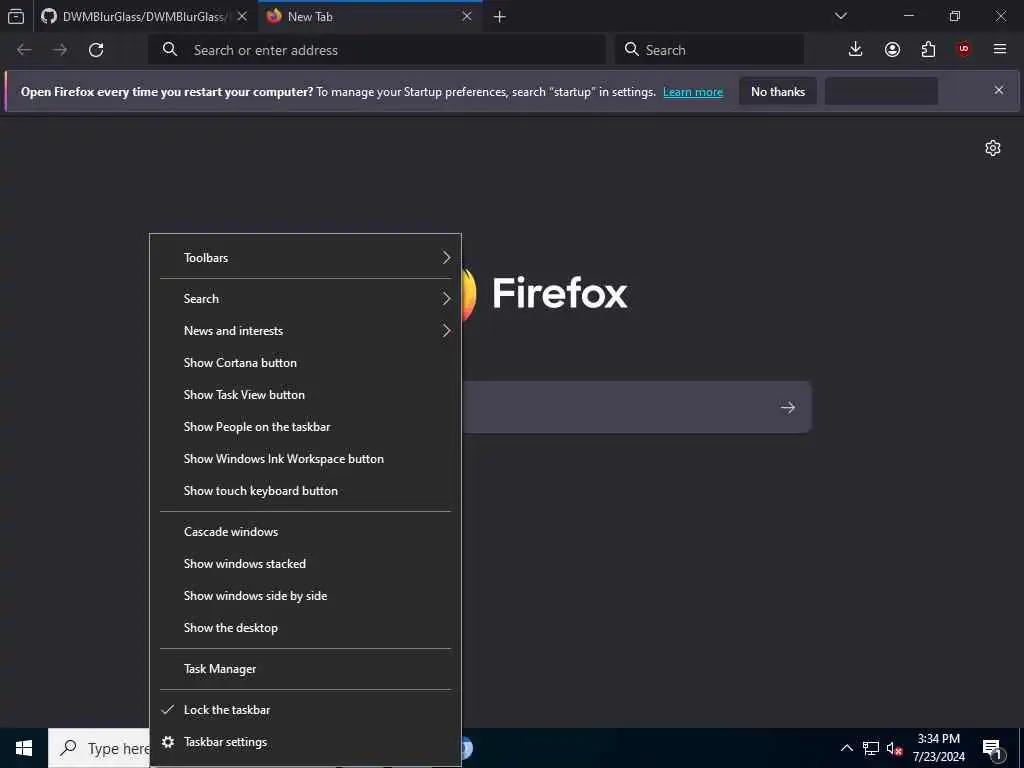Open the Firefox hamburger menu
Screen dimensions: 1024x768
point(1000,49)
